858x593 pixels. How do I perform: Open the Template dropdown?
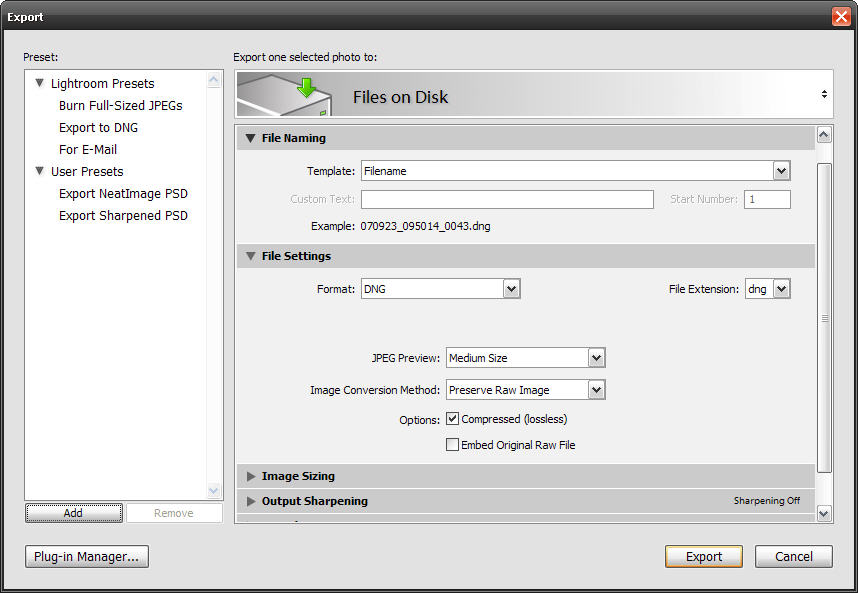(781, 171)
